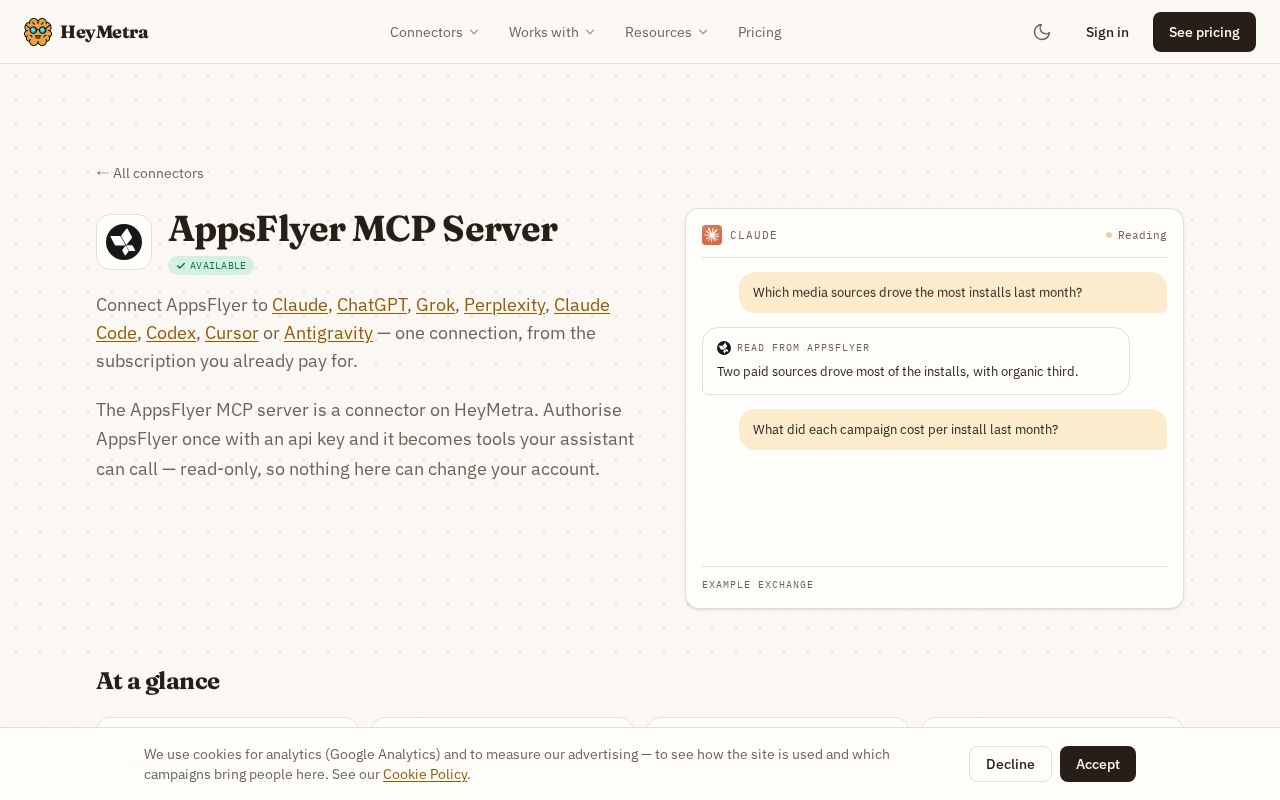Click the Reading status indicator
The width and height of the screenshot is (1280, 800).
click(x=1136, y=235)
